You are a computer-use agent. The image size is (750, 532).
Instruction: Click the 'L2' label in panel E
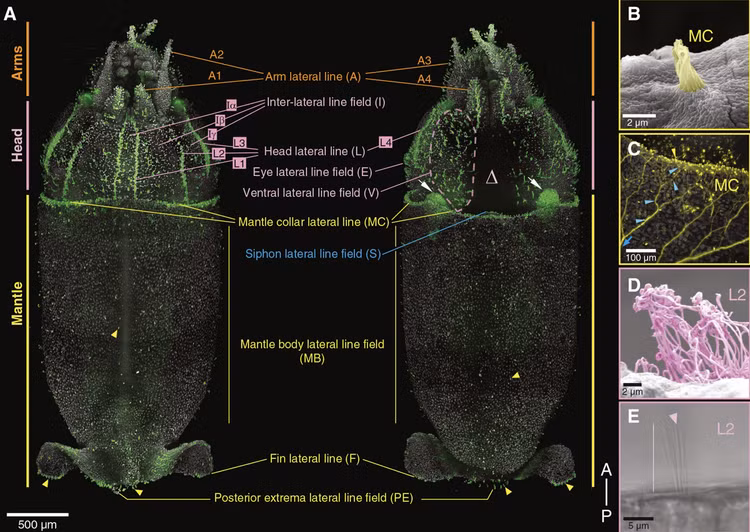coord(725,429)
